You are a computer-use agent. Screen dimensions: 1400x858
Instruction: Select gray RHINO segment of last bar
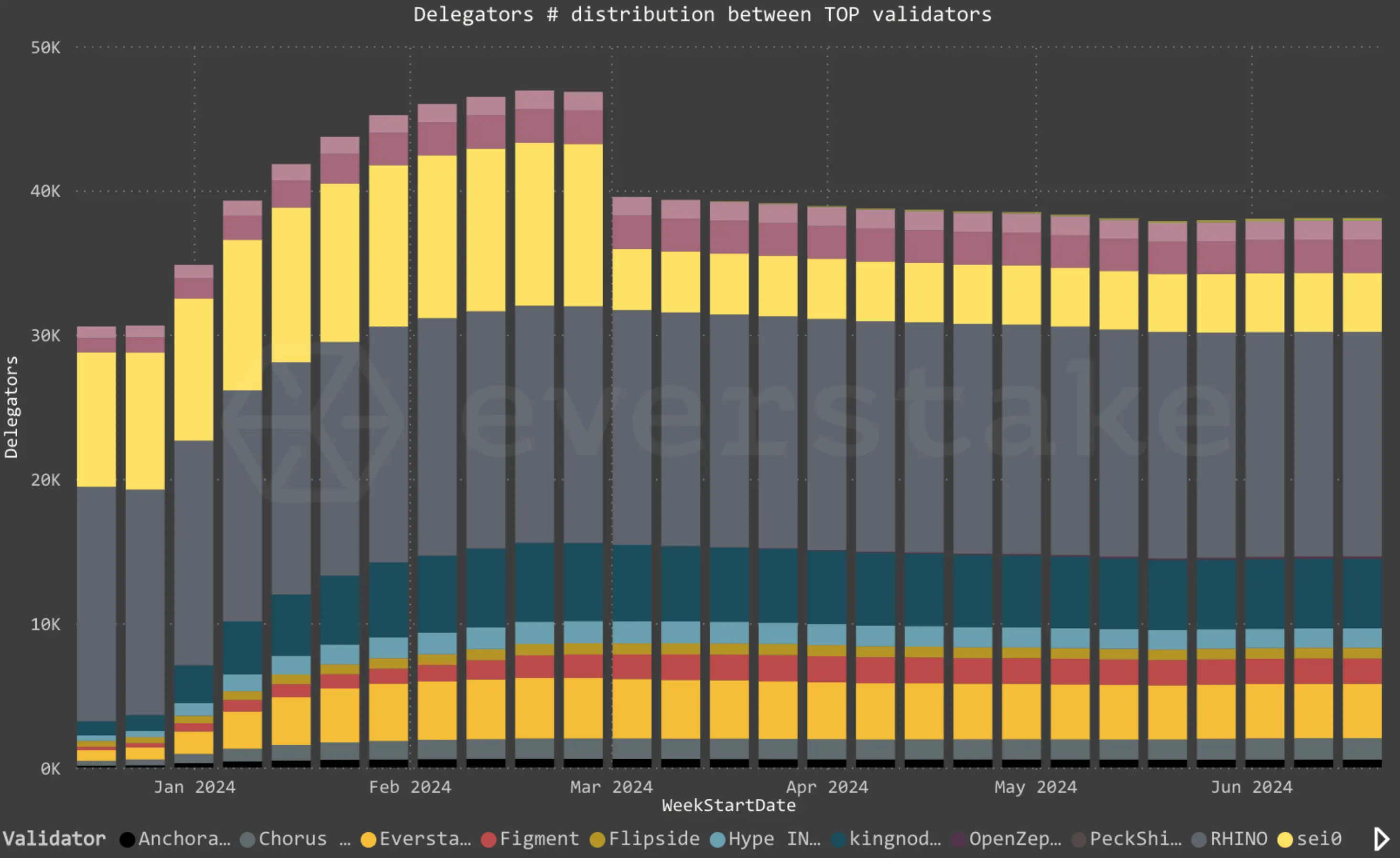[x=1362, y=444]
